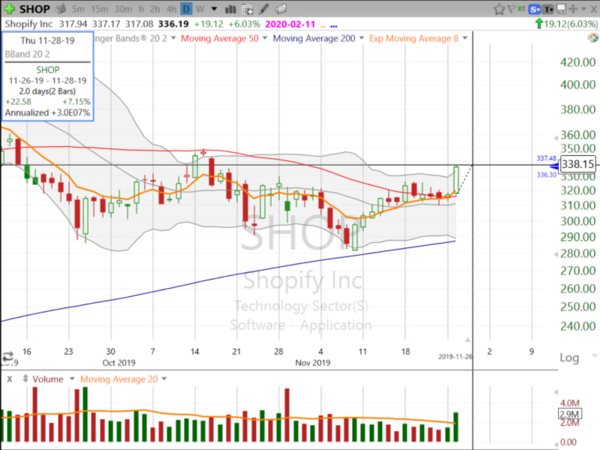
Task: Click the Volume pane resize arrows icon
Action: tap(25, 379)
